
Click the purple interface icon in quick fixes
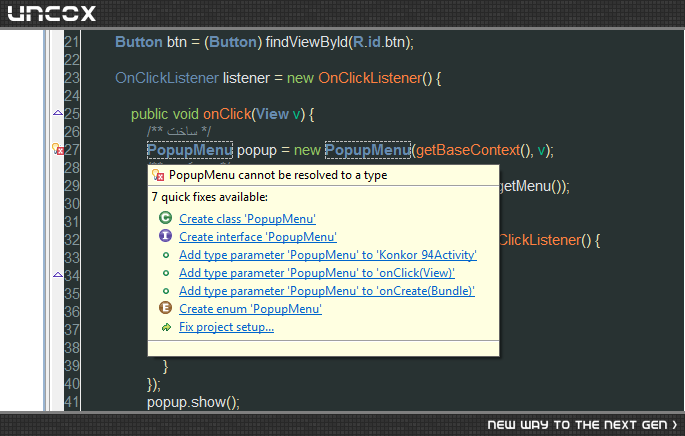pyautogui.click(x=165, y=236)
